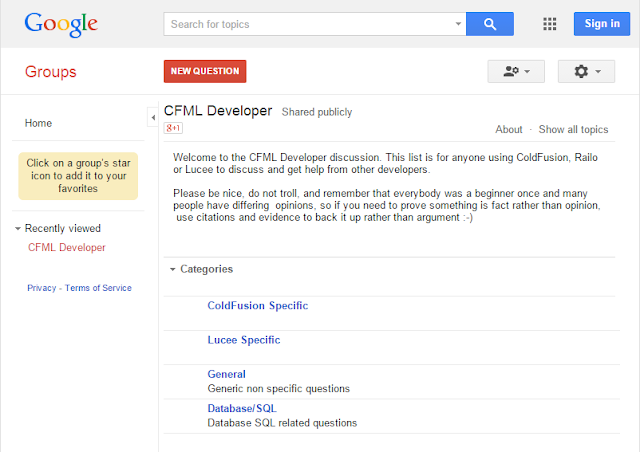Click the Google +1 button

click(173, 128)
